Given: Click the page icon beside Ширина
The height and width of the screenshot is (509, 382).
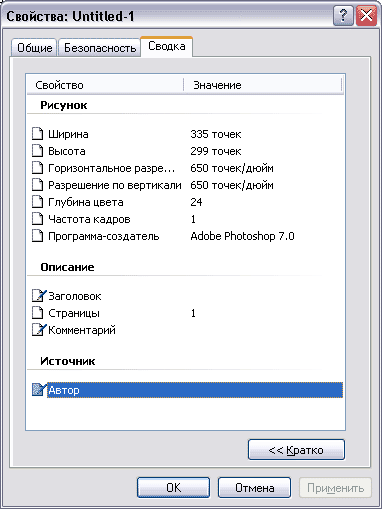Looking at the screenshot, I should tap(37, 134).
